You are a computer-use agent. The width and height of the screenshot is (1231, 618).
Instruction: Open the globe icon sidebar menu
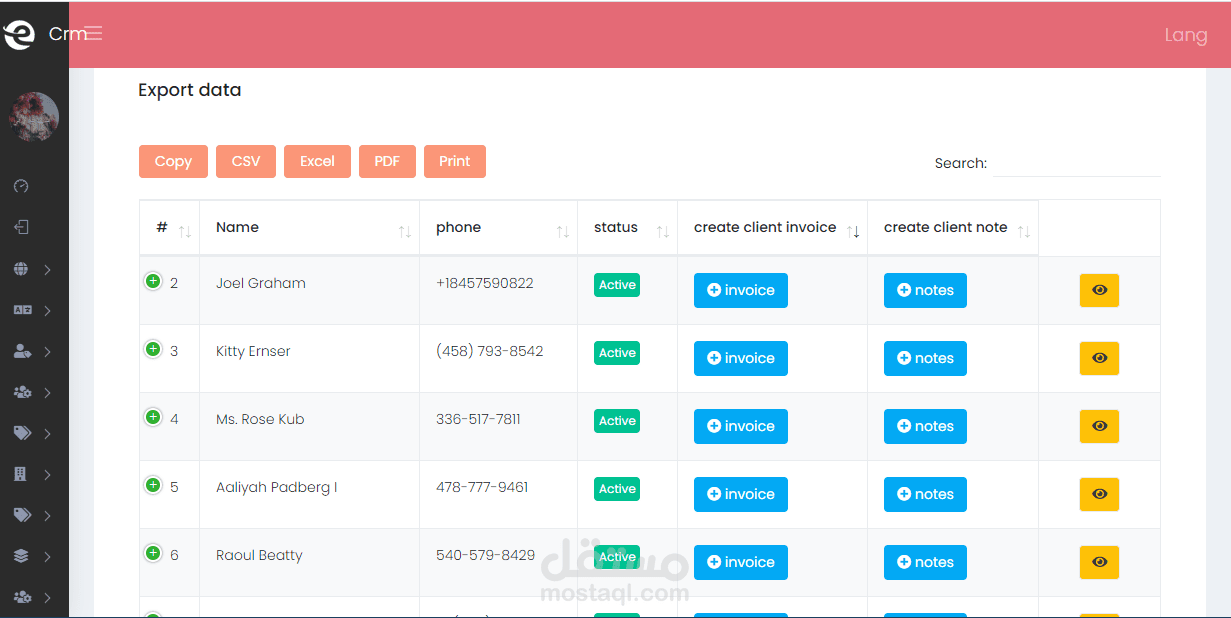tap(21, 269)
